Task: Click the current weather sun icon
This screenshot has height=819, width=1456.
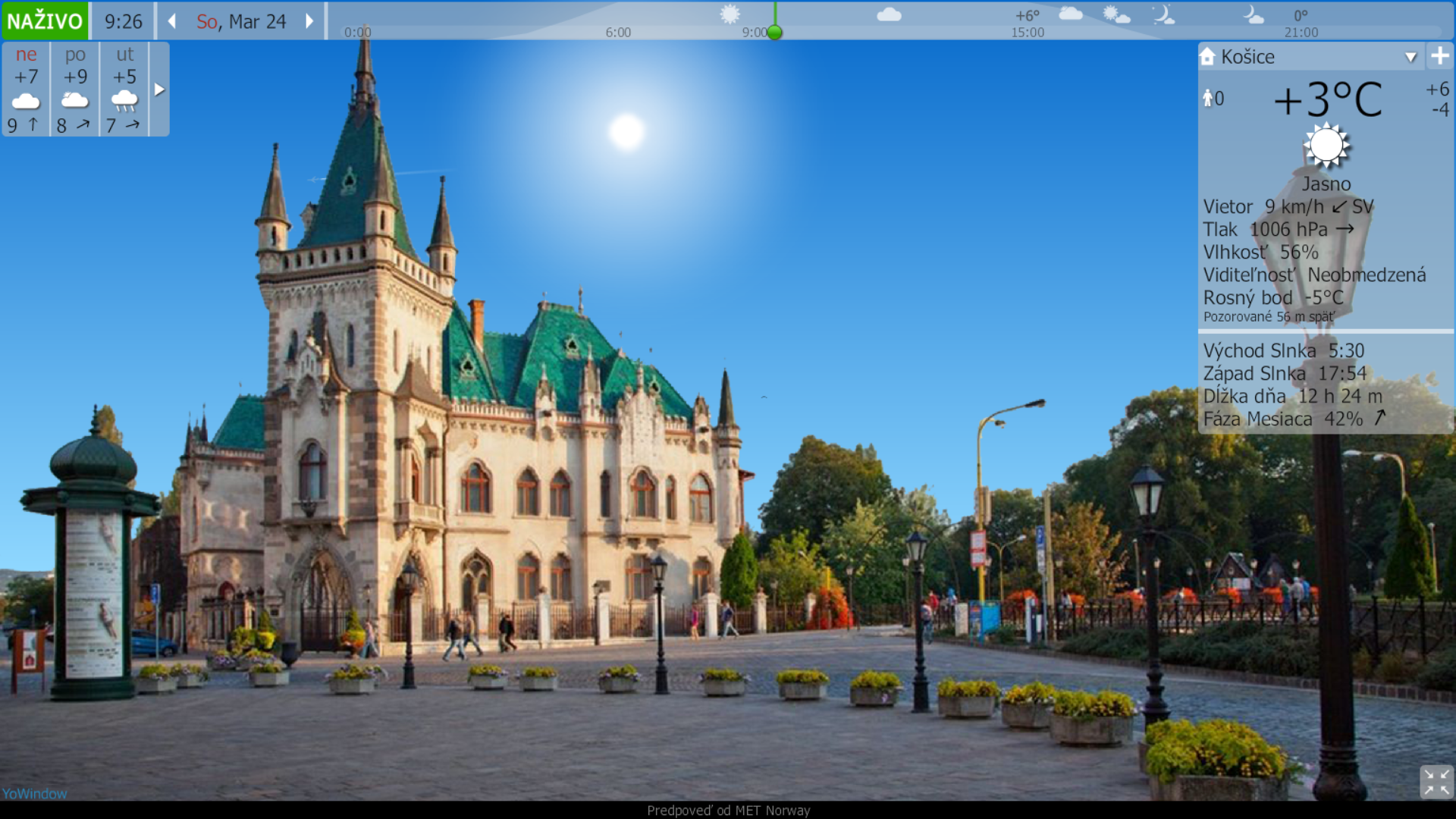Action: tap(1326, 146)
